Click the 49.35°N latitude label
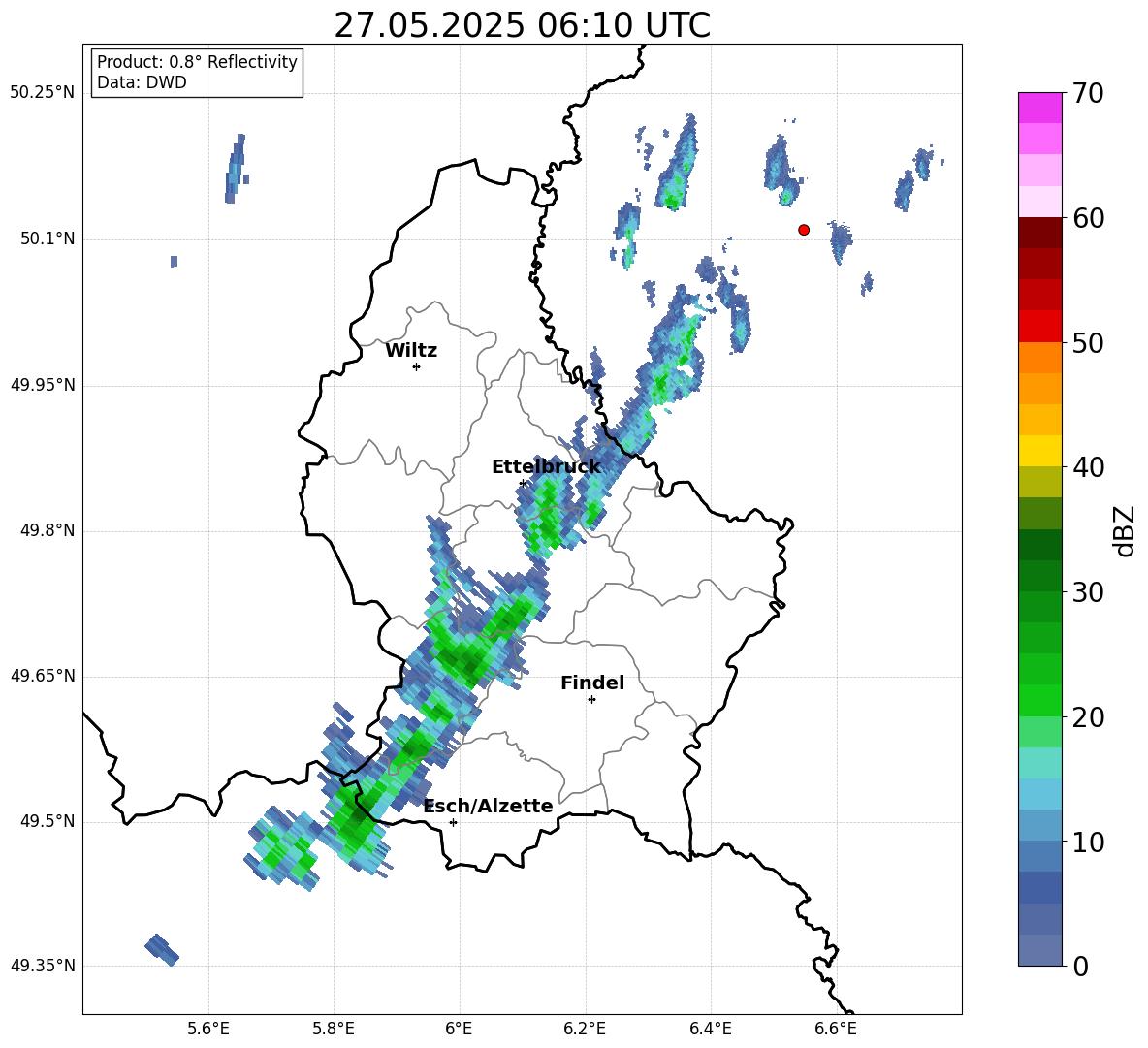The width and height of the screenshot is (1148, 1048). (43, 966)
